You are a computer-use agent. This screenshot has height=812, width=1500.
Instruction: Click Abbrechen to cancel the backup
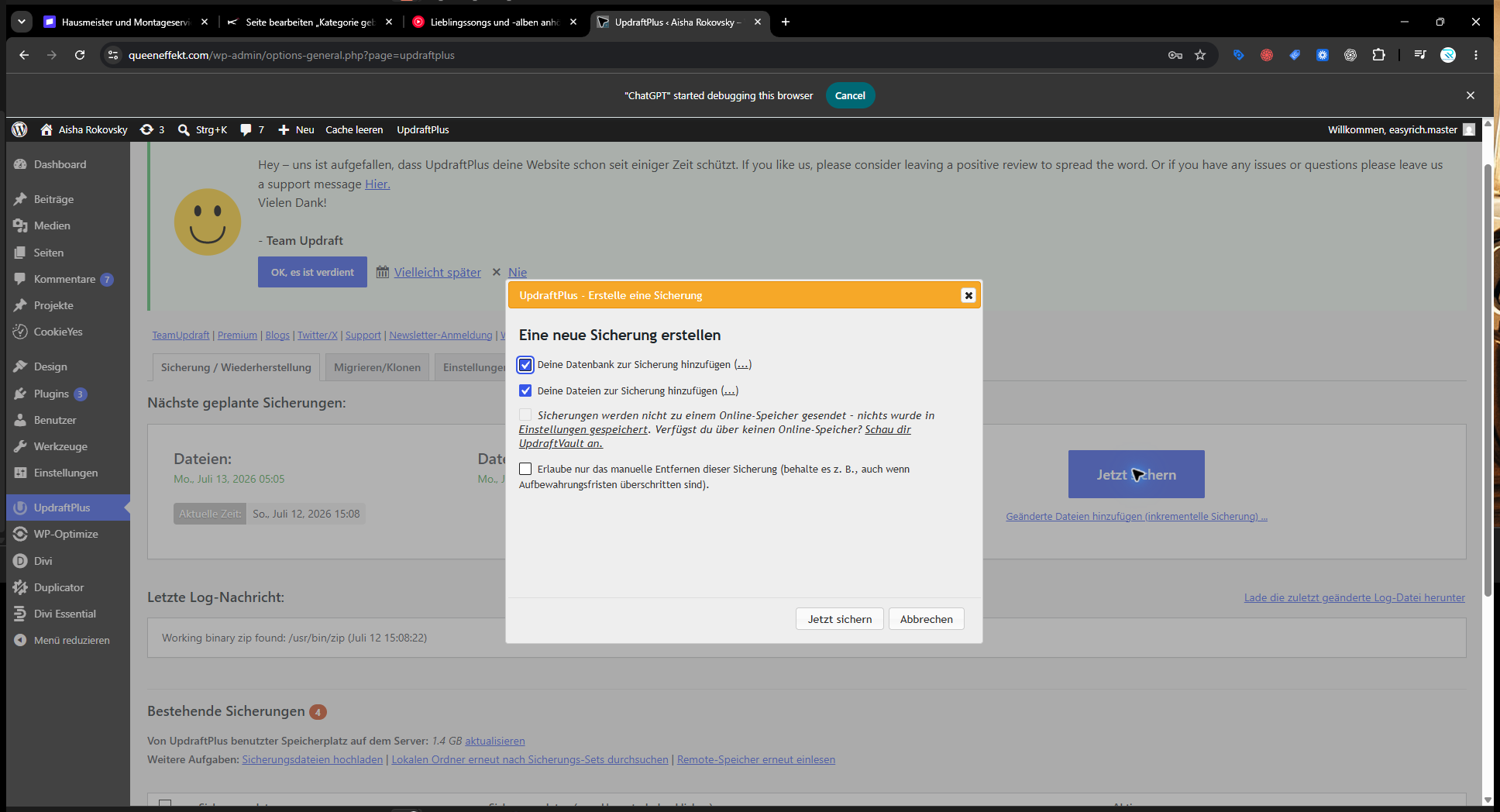927,619
